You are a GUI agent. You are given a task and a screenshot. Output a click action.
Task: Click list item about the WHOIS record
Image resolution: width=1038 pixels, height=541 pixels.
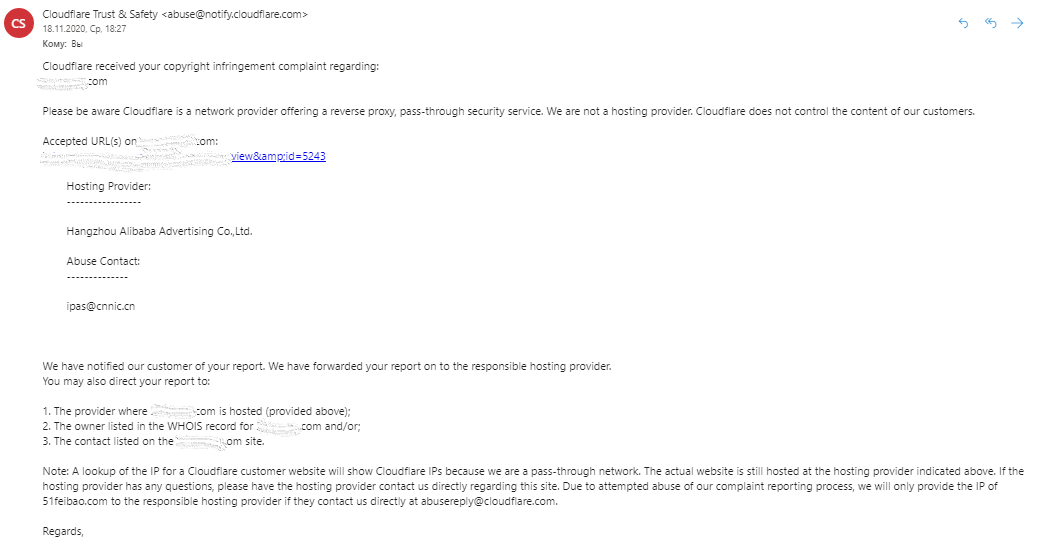click(x=200, y=426)
